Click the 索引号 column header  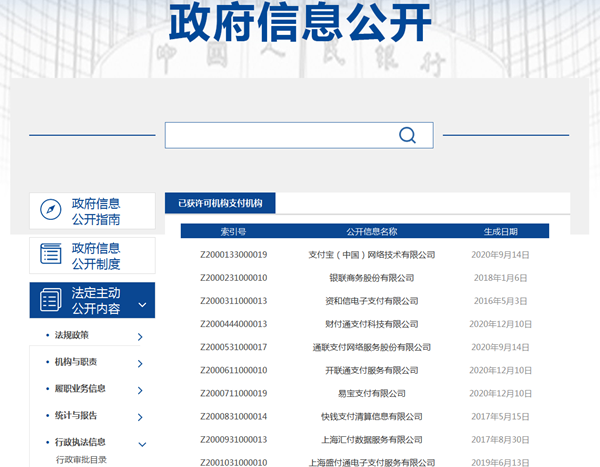[233, 232]
